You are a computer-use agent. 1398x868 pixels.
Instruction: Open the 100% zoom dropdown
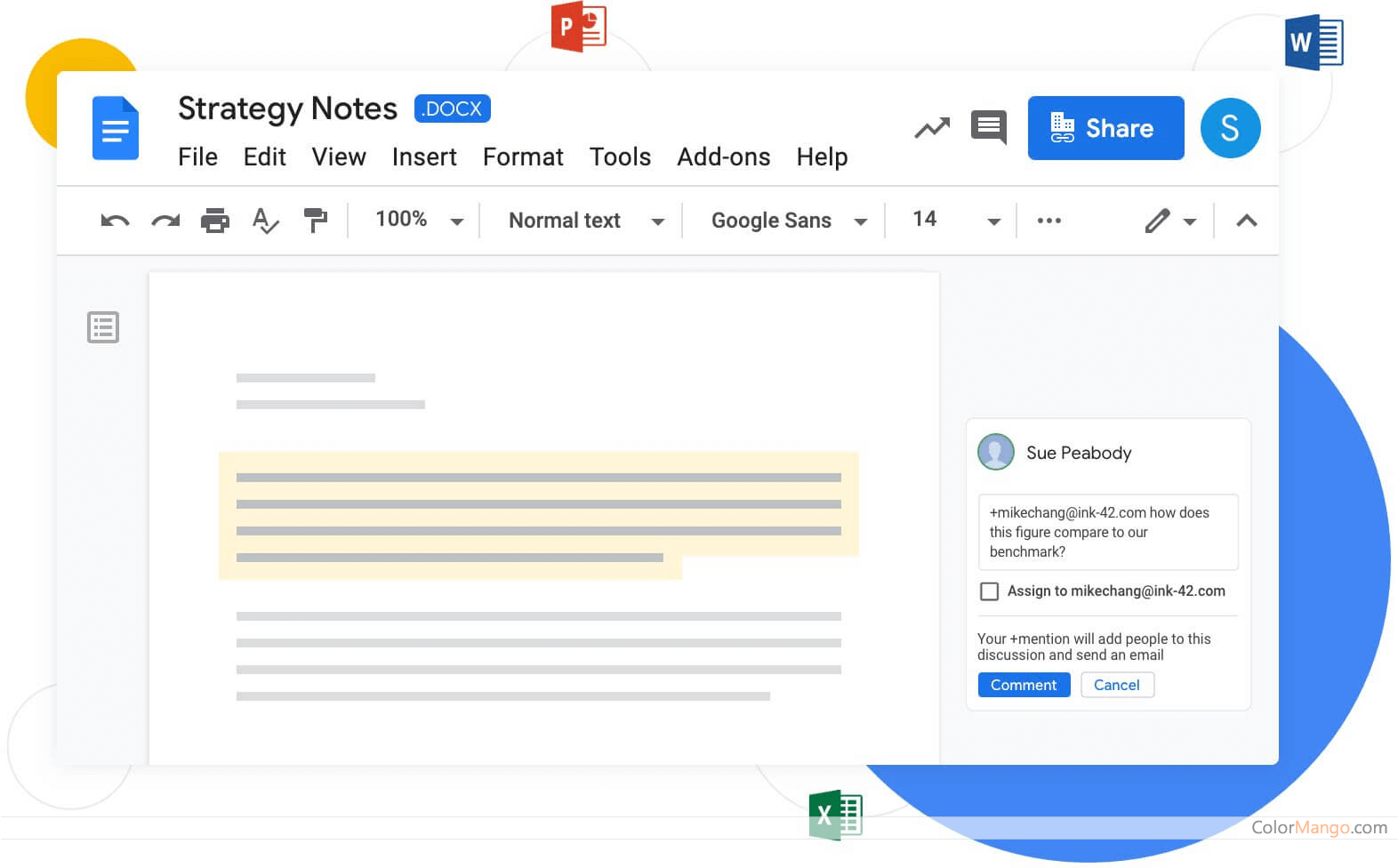click(x=418, y=220)
